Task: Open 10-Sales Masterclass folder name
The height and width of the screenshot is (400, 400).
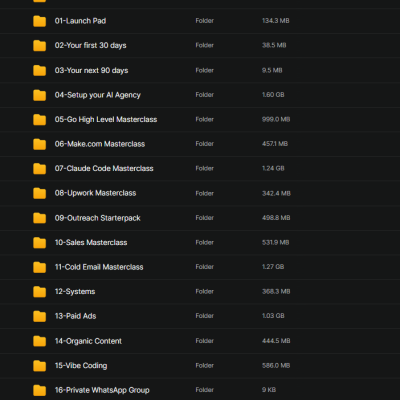Action: pos(91,242)
